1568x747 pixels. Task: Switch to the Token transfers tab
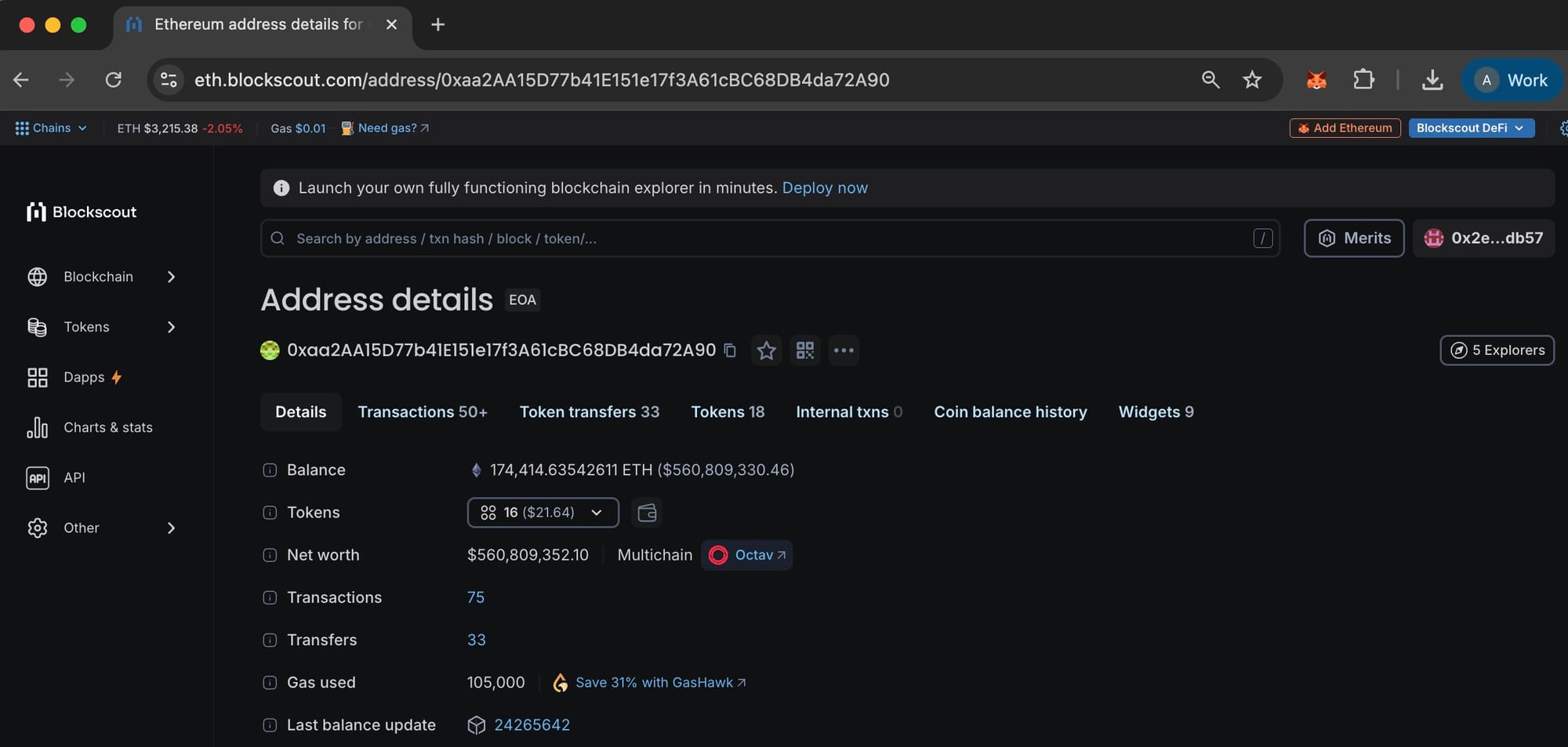(589, 412)
